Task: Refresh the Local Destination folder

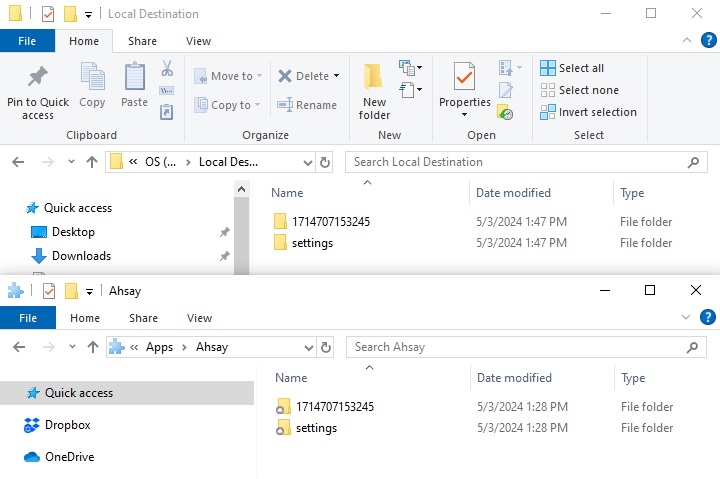Action: pos(325,163)
